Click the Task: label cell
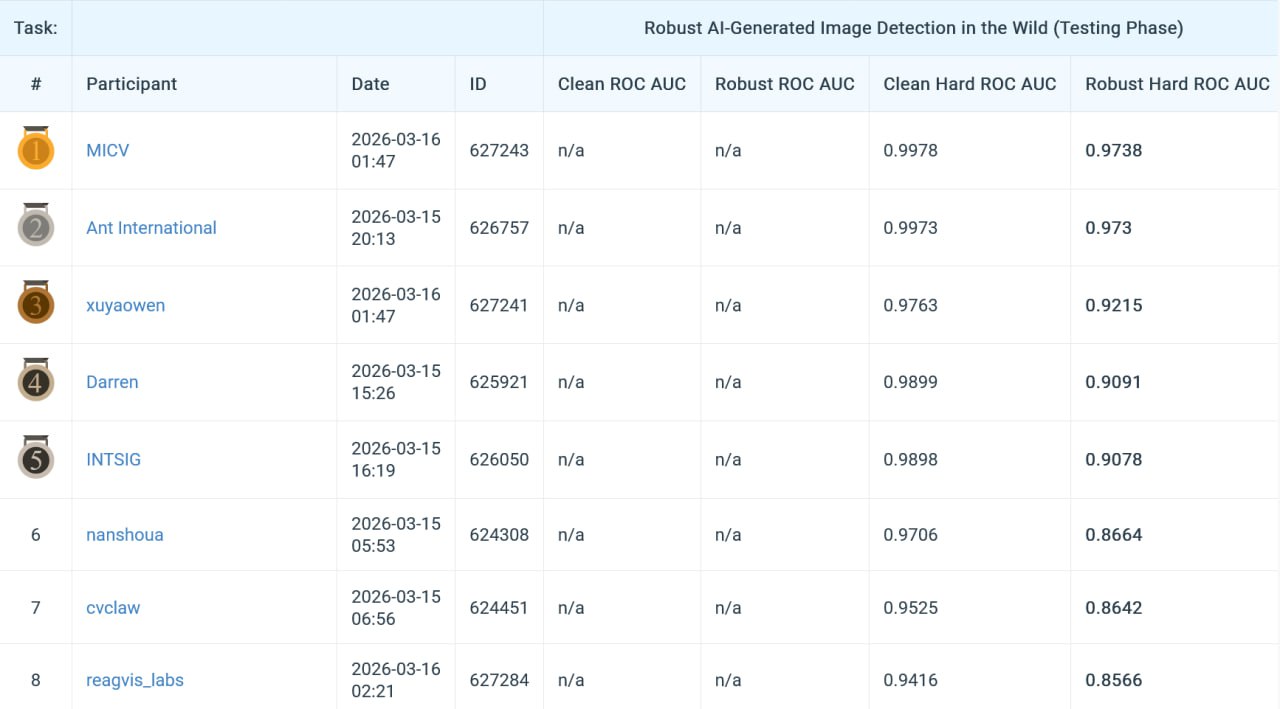The width and height of the screenshot is (1280, 709). [x=36, y=28]
